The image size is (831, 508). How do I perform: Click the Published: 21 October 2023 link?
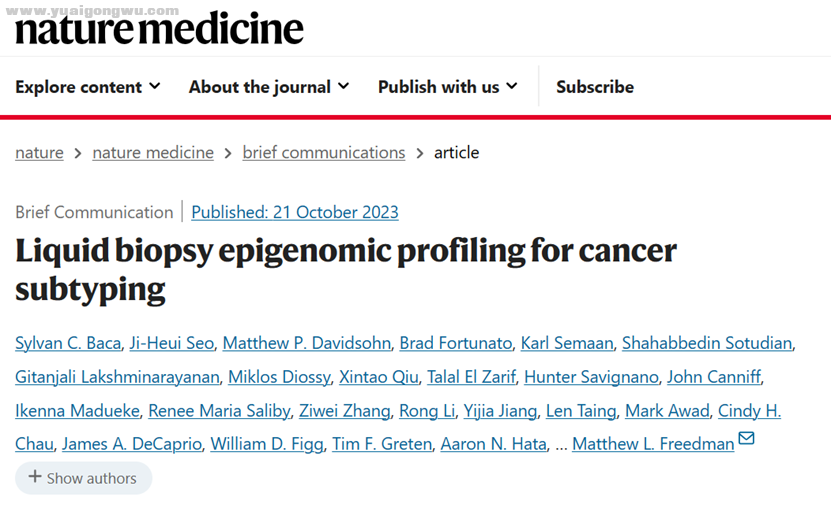pos(295,212)
